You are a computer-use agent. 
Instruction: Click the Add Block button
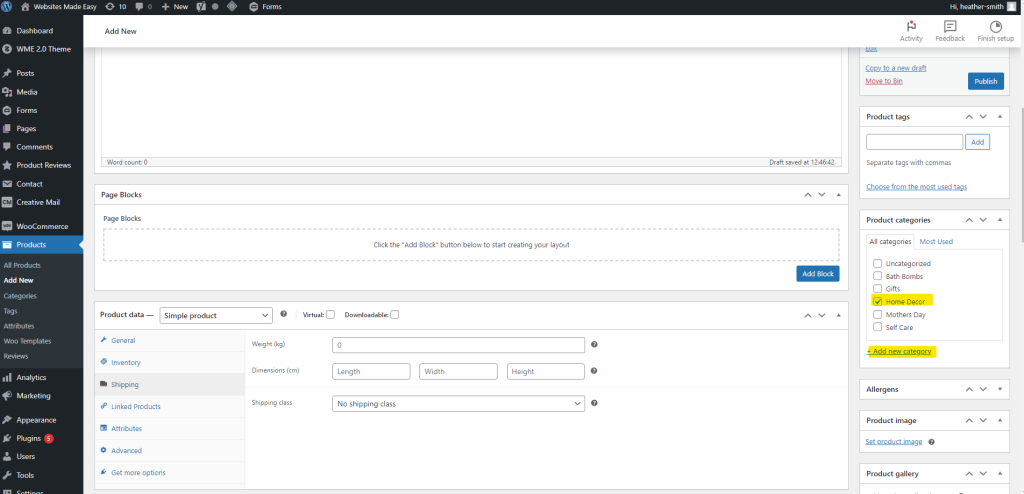818,274
